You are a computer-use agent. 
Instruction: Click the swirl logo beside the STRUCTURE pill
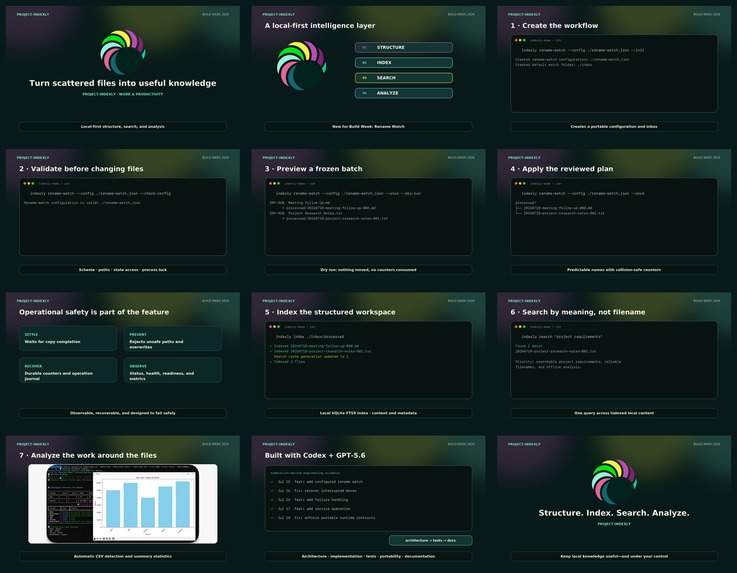pos(301,65)
